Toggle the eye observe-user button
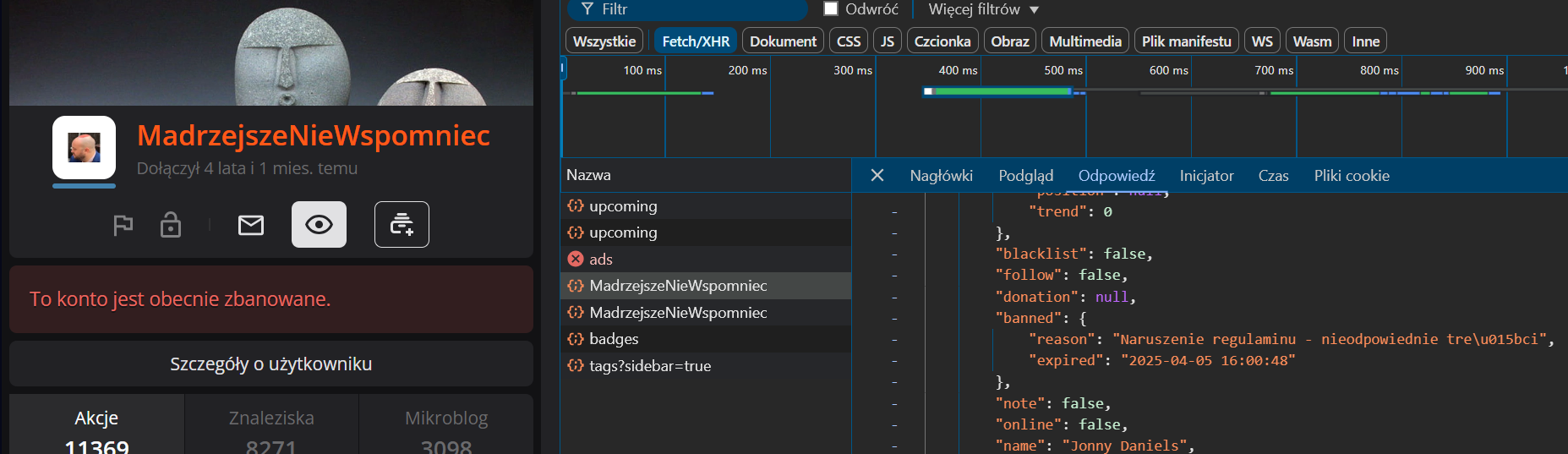Screen dimensions: 1568x454 pyautogui.click(x=319, y=225)
